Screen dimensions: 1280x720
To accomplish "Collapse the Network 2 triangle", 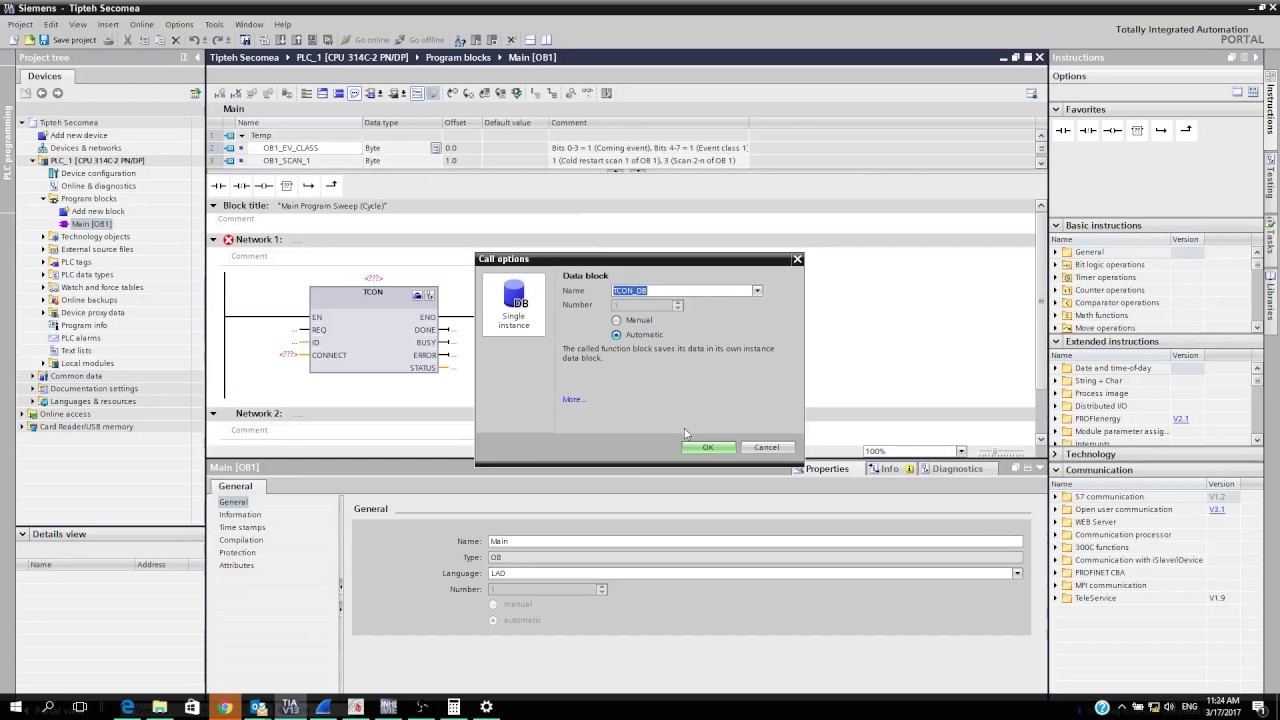I will 213,413.
